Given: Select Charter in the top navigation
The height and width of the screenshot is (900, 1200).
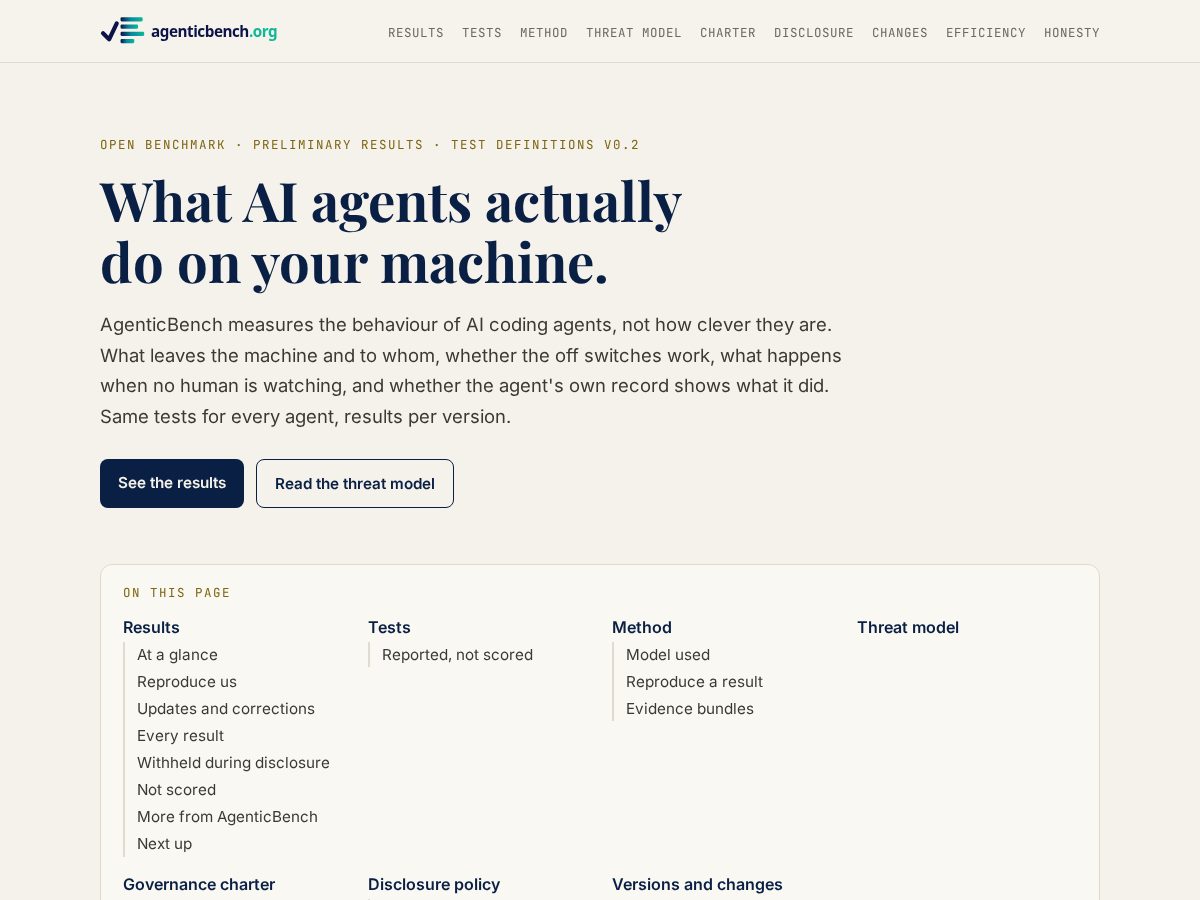Looking at the screenshot, I should [x=728, y=33].
